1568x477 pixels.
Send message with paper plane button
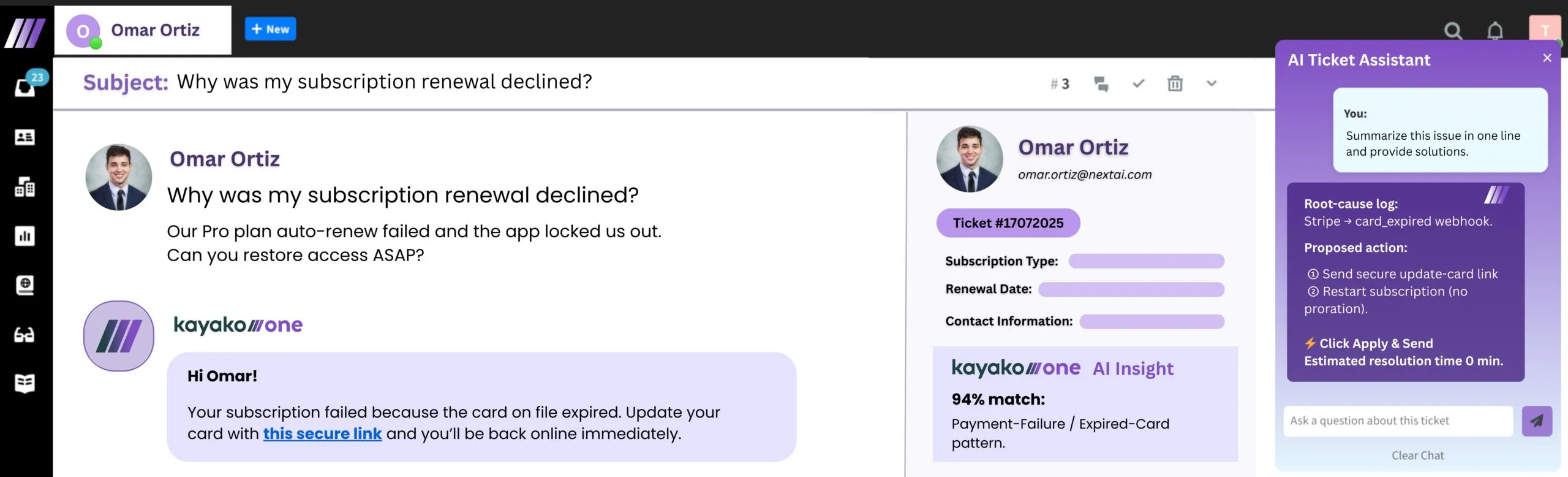tap(1537, 421)
